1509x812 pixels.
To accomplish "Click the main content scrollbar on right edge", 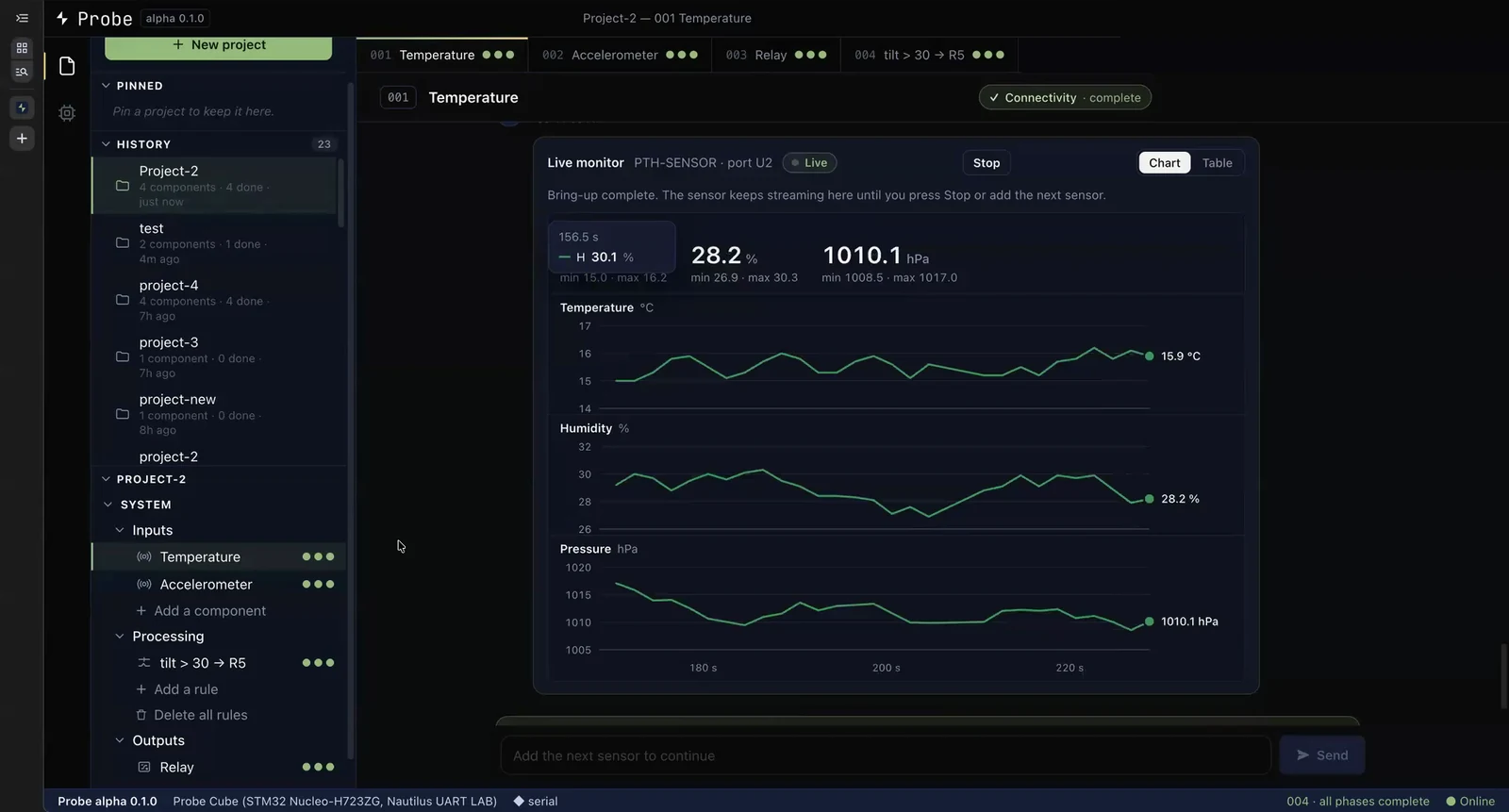I will click(x=1504, y=676).
